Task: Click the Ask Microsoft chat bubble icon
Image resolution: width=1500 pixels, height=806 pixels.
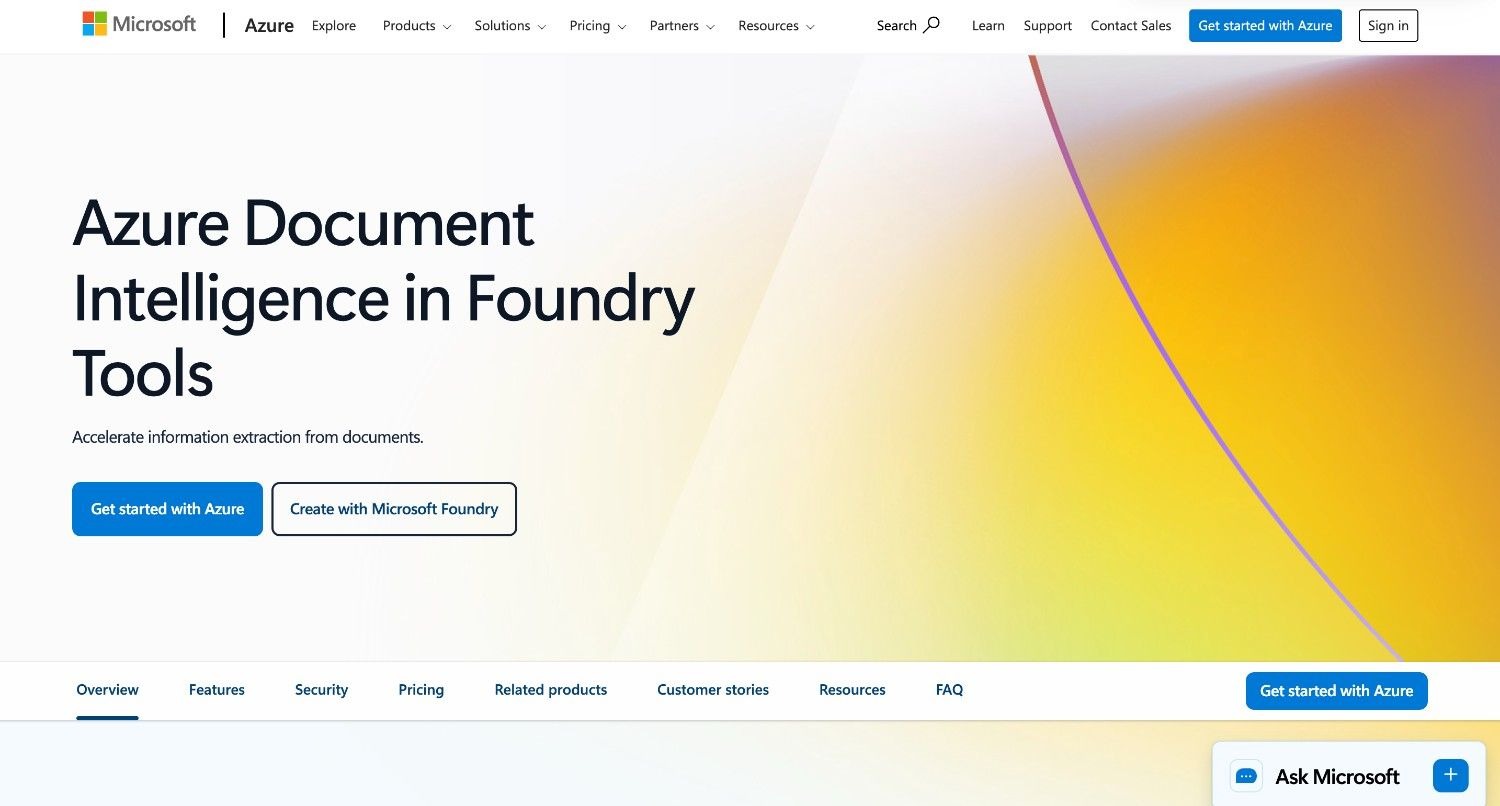Action: 1246,776
